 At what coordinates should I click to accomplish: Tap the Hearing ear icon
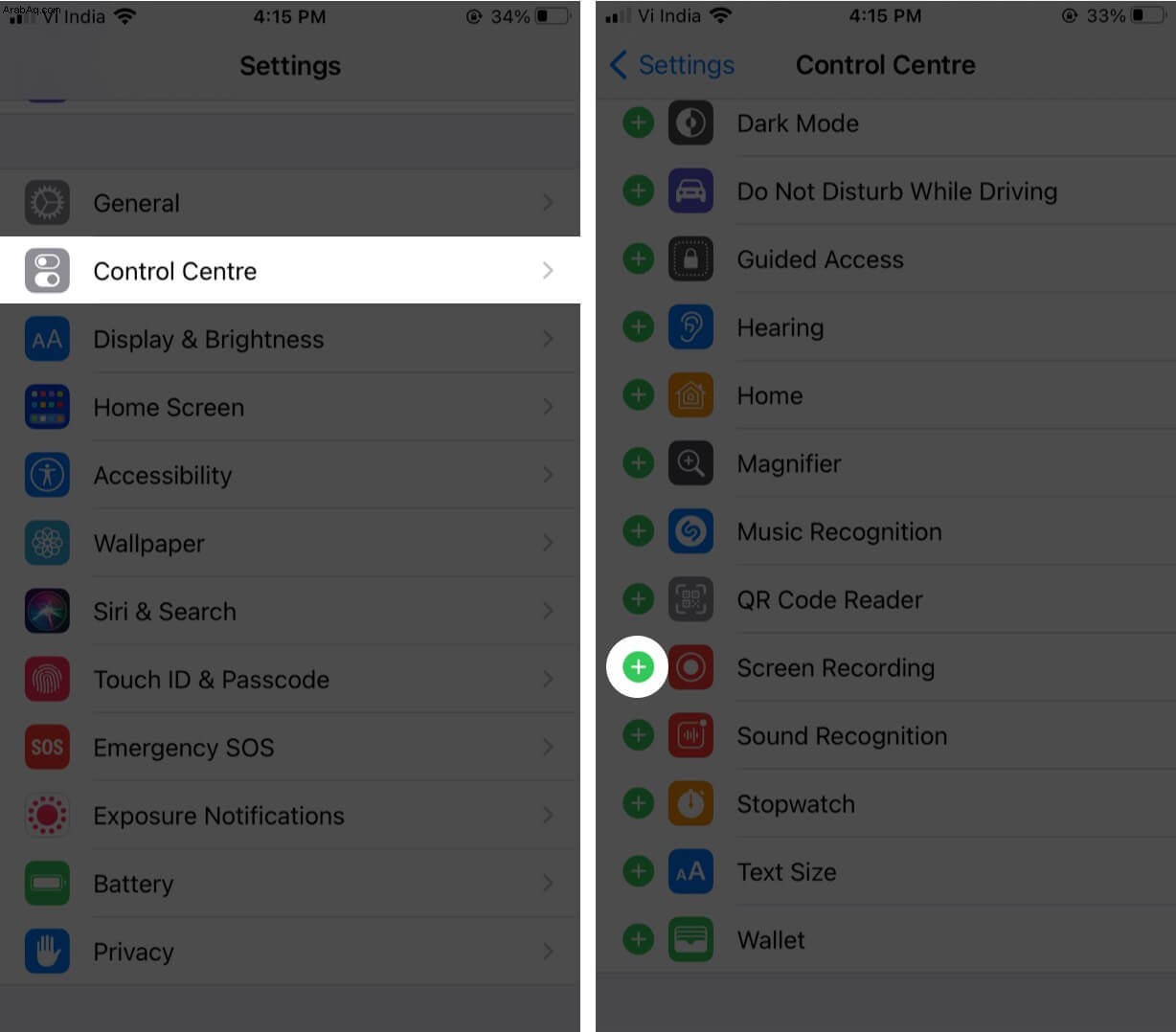coord(690,327)
